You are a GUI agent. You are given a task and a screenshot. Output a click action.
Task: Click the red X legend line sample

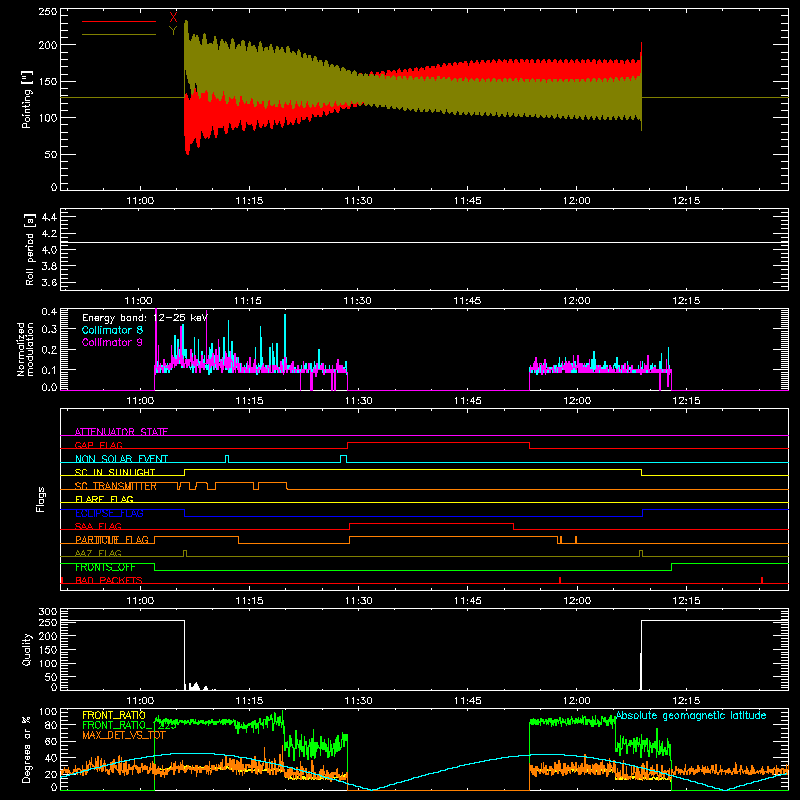pyautogui.click(x=119, y=21)
